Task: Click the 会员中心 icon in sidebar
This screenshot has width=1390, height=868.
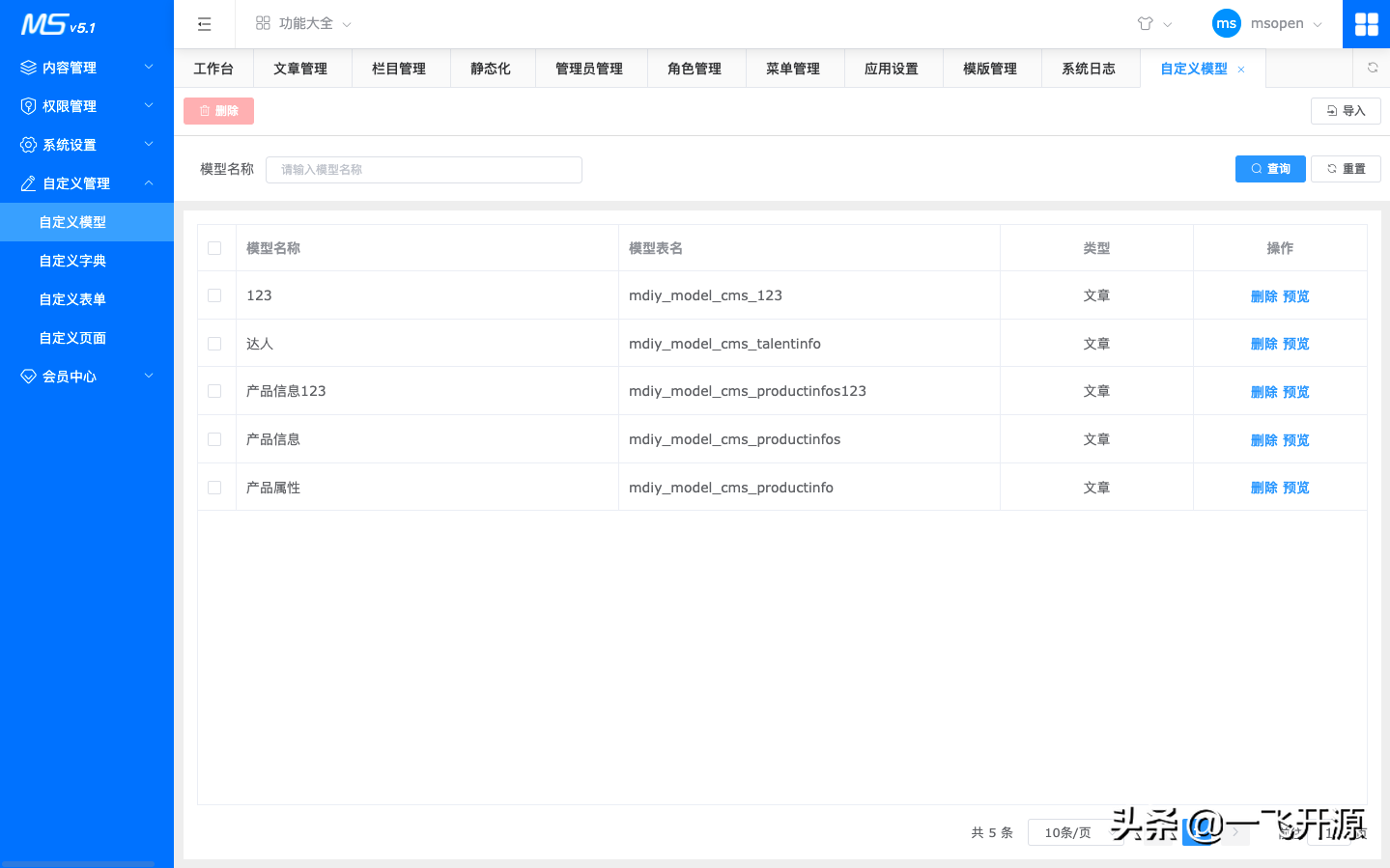Action: point(28,377)
